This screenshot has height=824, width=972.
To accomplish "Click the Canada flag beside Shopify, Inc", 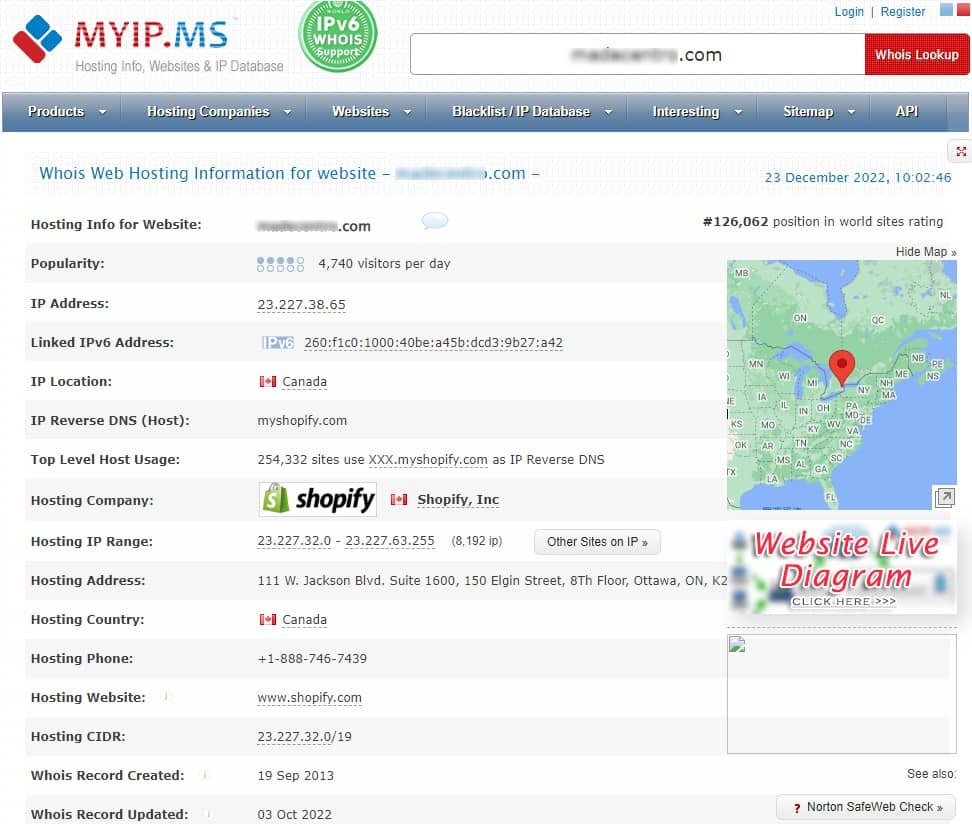I will point(399,499).
